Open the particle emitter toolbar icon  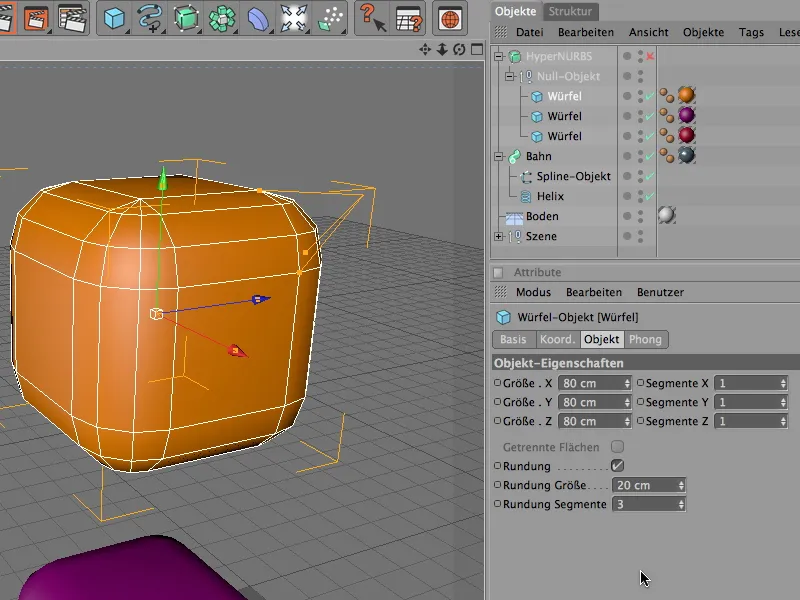point(330,18)
